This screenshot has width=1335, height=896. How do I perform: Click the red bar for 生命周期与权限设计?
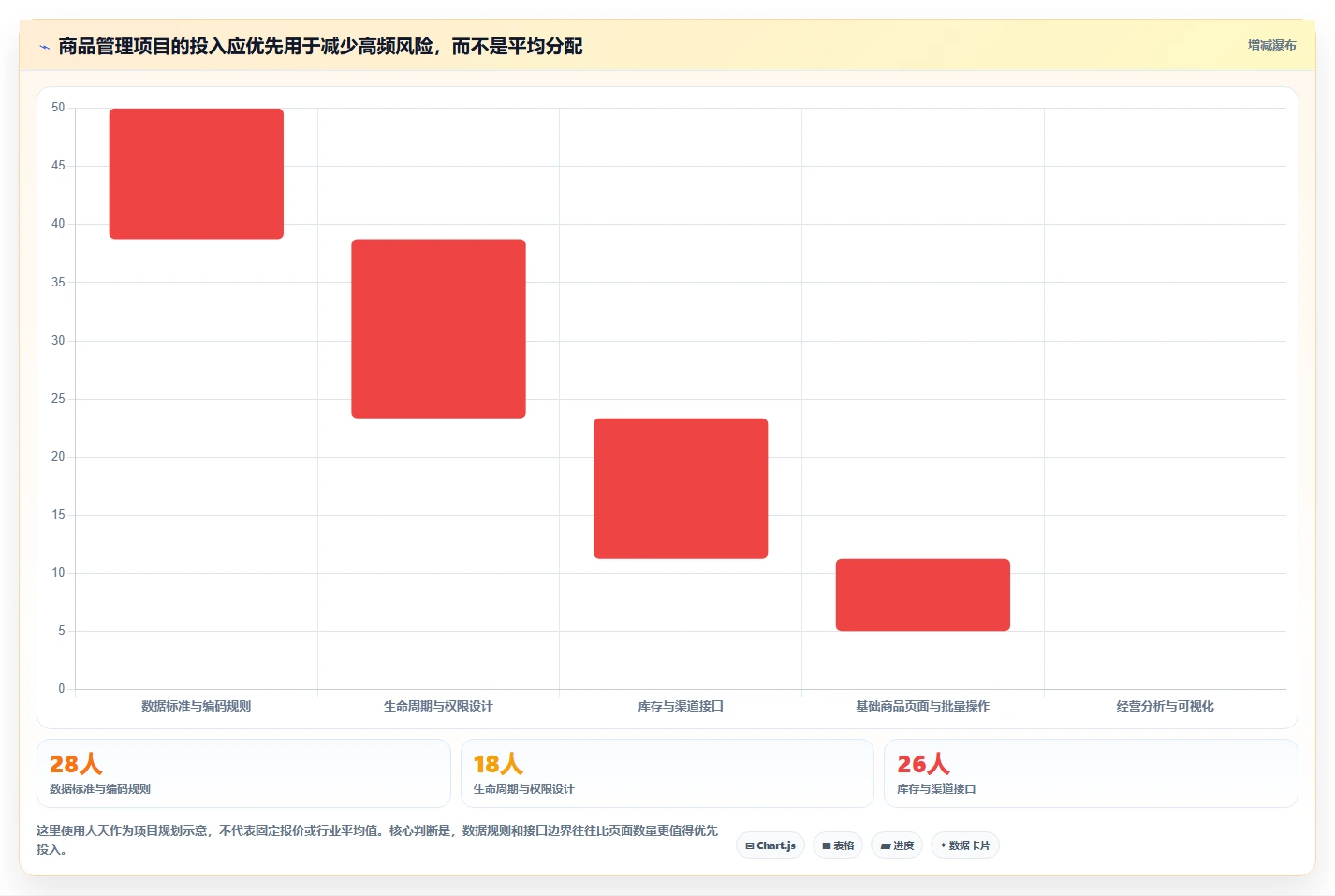(x=438, y=329)
